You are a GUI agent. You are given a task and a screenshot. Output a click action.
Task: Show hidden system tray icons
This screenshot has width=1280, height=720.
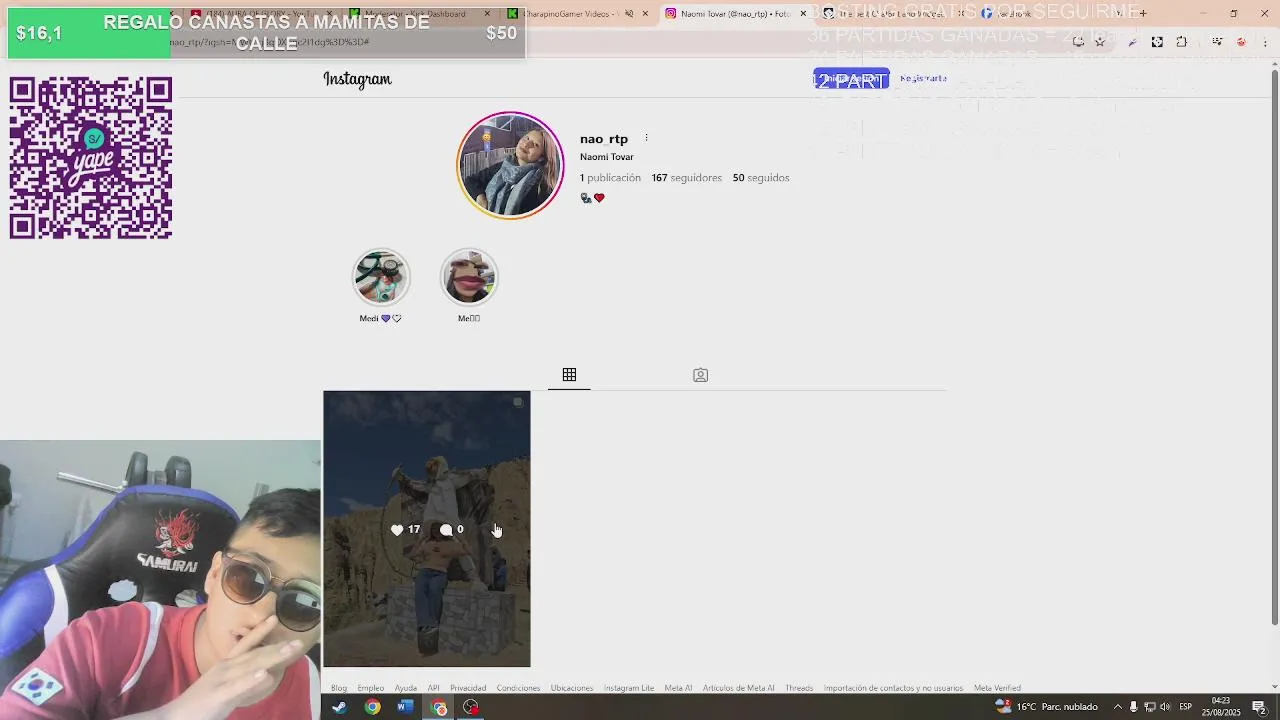pos(1118,707)
